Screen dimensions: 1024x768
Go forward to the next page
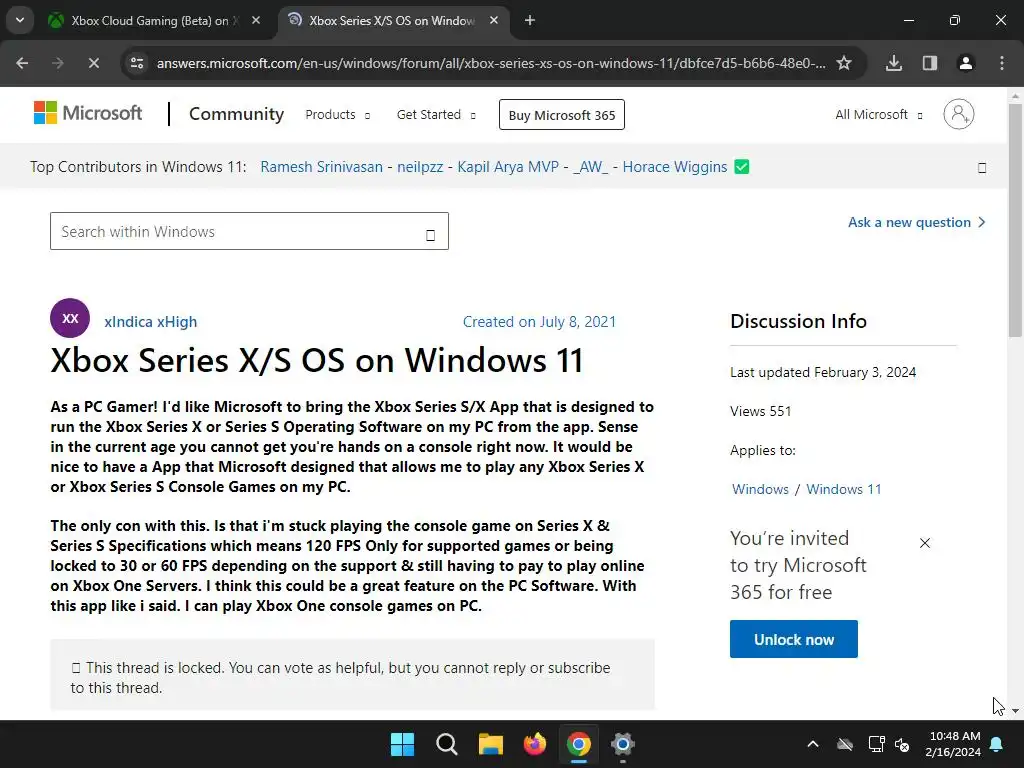click(x=58, y=63)
